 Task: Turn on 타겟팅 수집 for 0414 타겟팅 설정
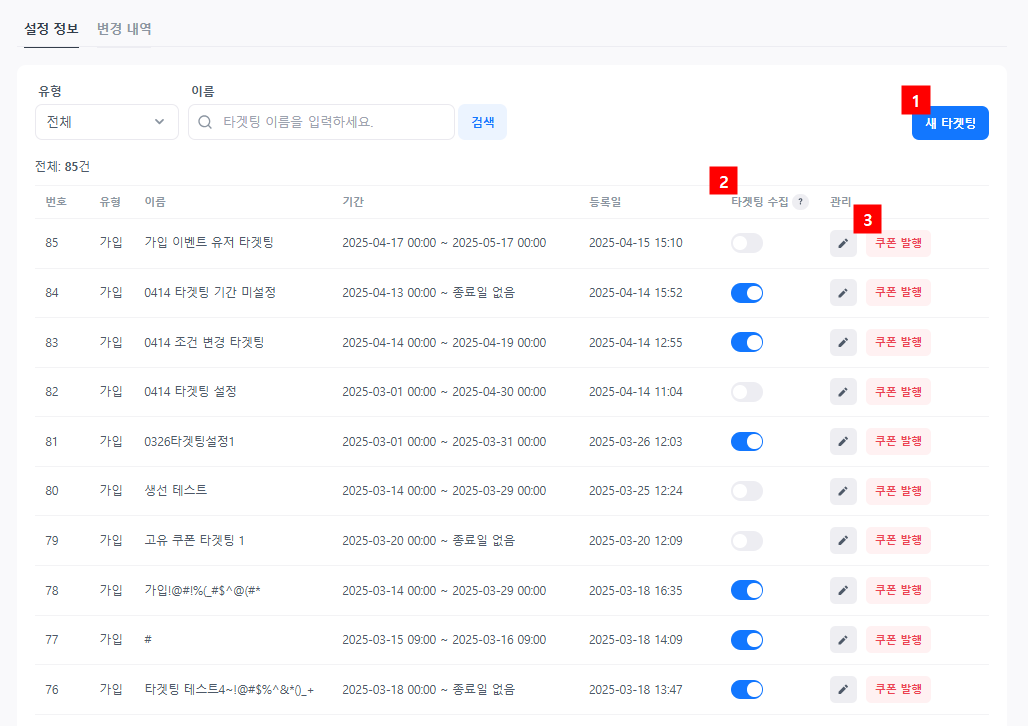(747, 392)
